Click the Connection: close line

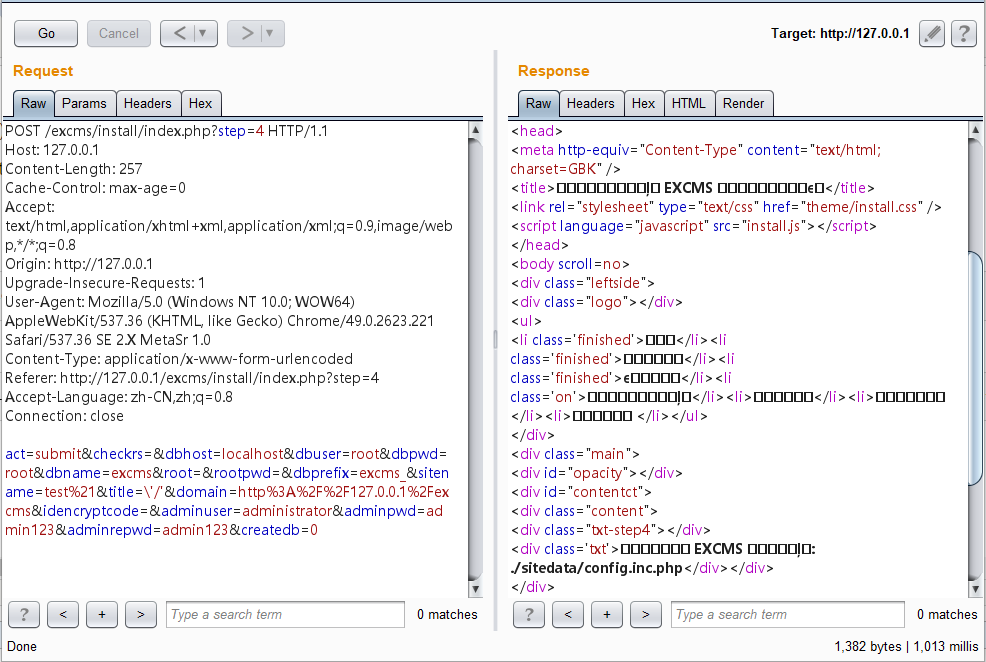64,416
